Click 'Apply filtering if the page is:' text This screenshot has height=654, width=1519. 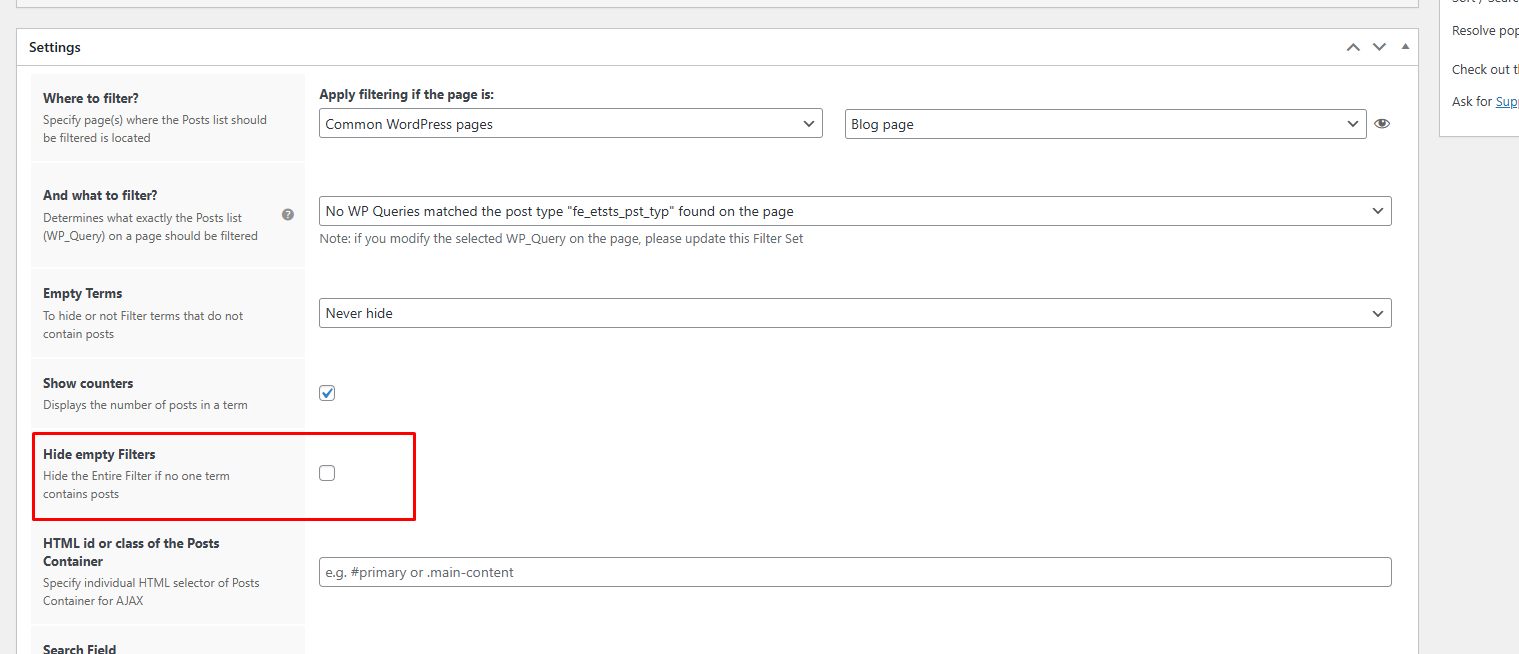[x=407, y=94]
